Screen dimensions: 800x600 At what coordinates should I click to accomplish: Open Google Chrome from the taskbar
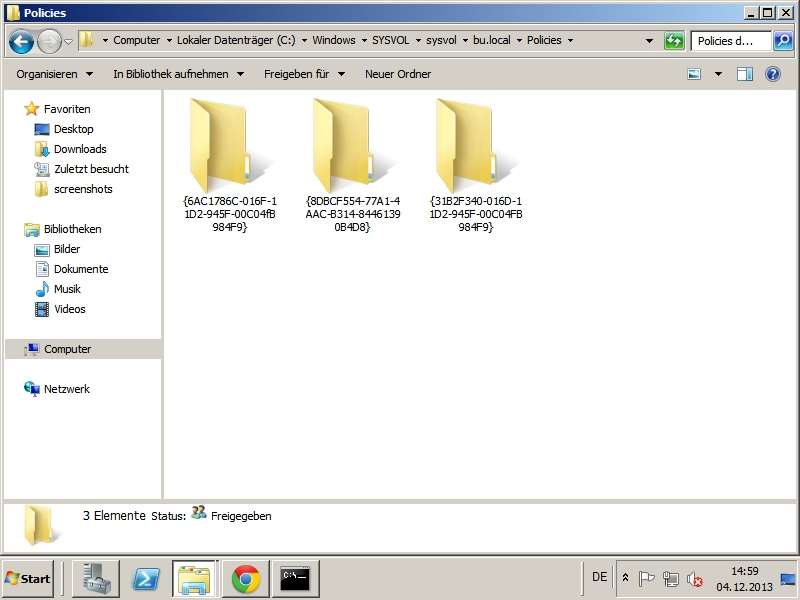(x=245, y=579)
